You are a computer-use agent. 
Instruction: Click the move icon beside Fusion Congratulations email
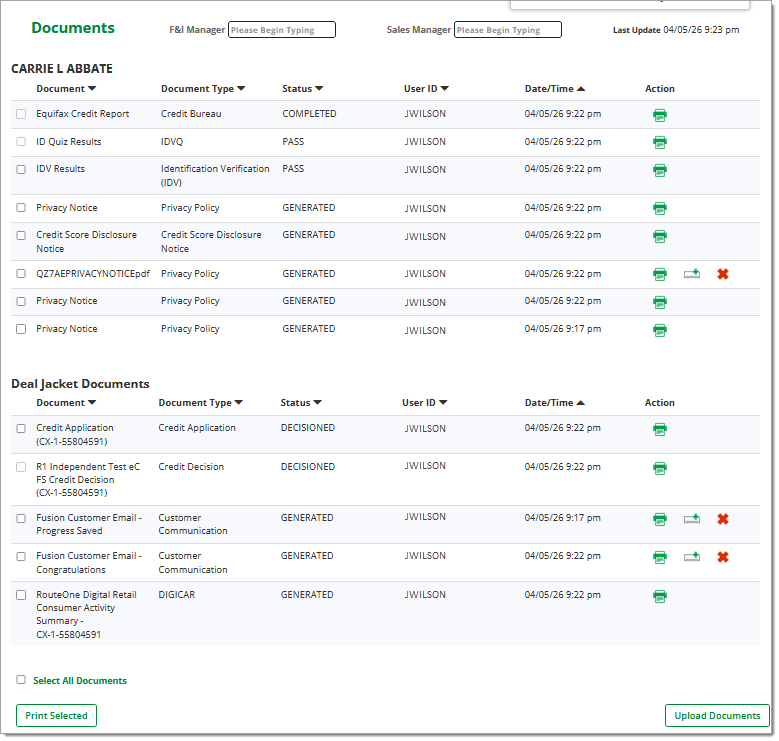[692, 557]
